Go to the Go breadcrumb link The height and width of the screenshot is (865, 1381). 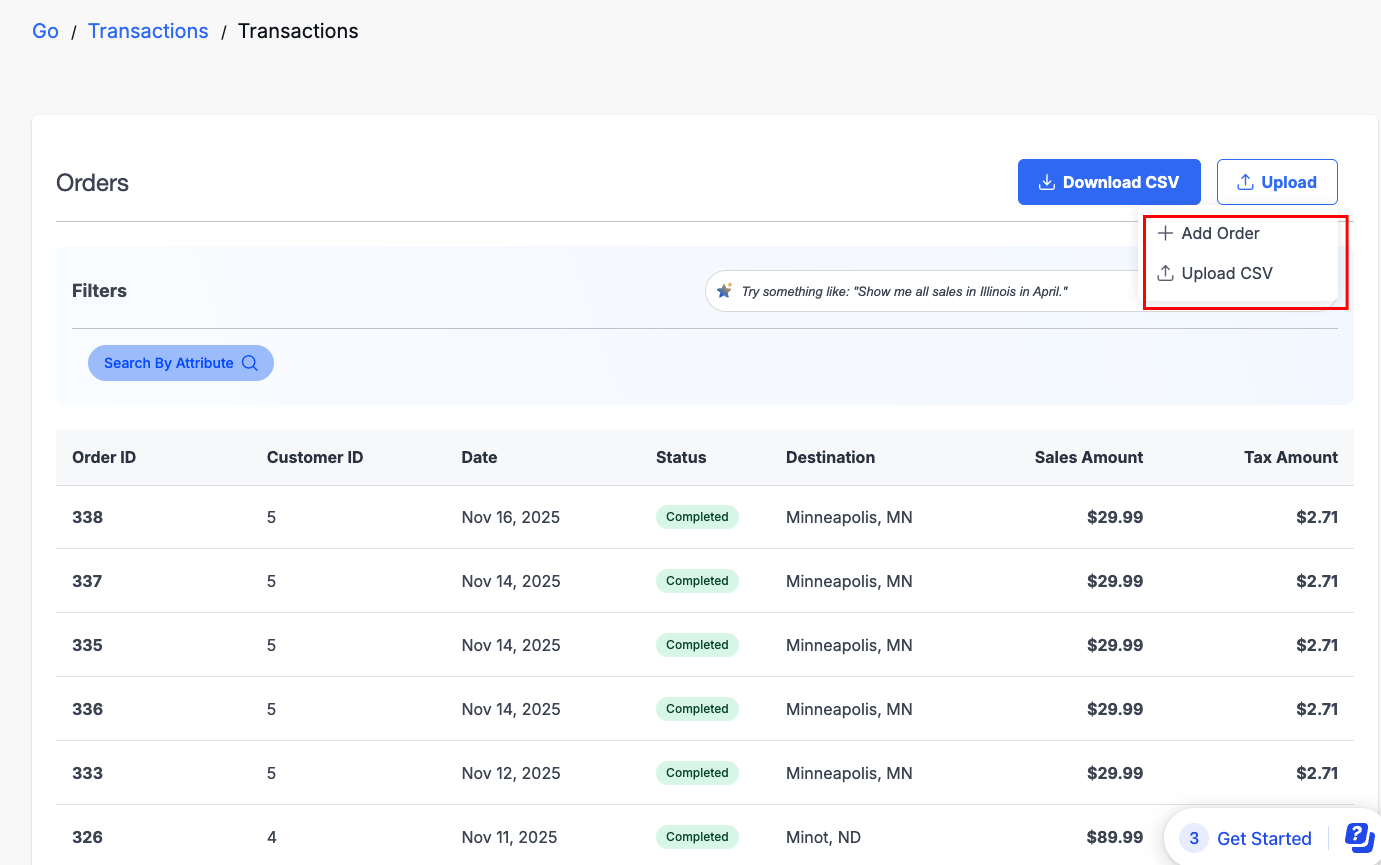click(x=45, y=31)
